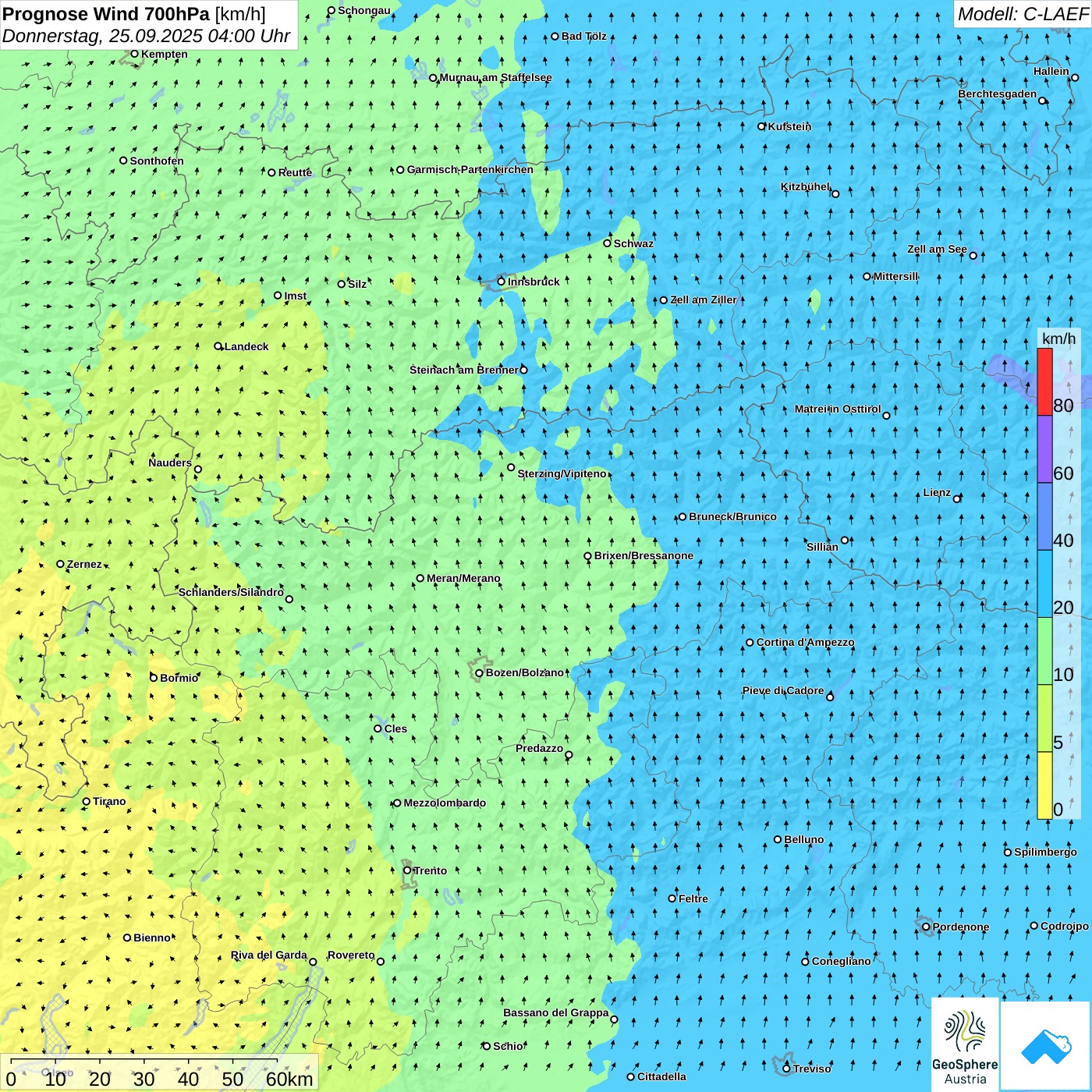
Task: Click the 'Modell: C-LAEF' label
Action: [x=1023, y=14]
